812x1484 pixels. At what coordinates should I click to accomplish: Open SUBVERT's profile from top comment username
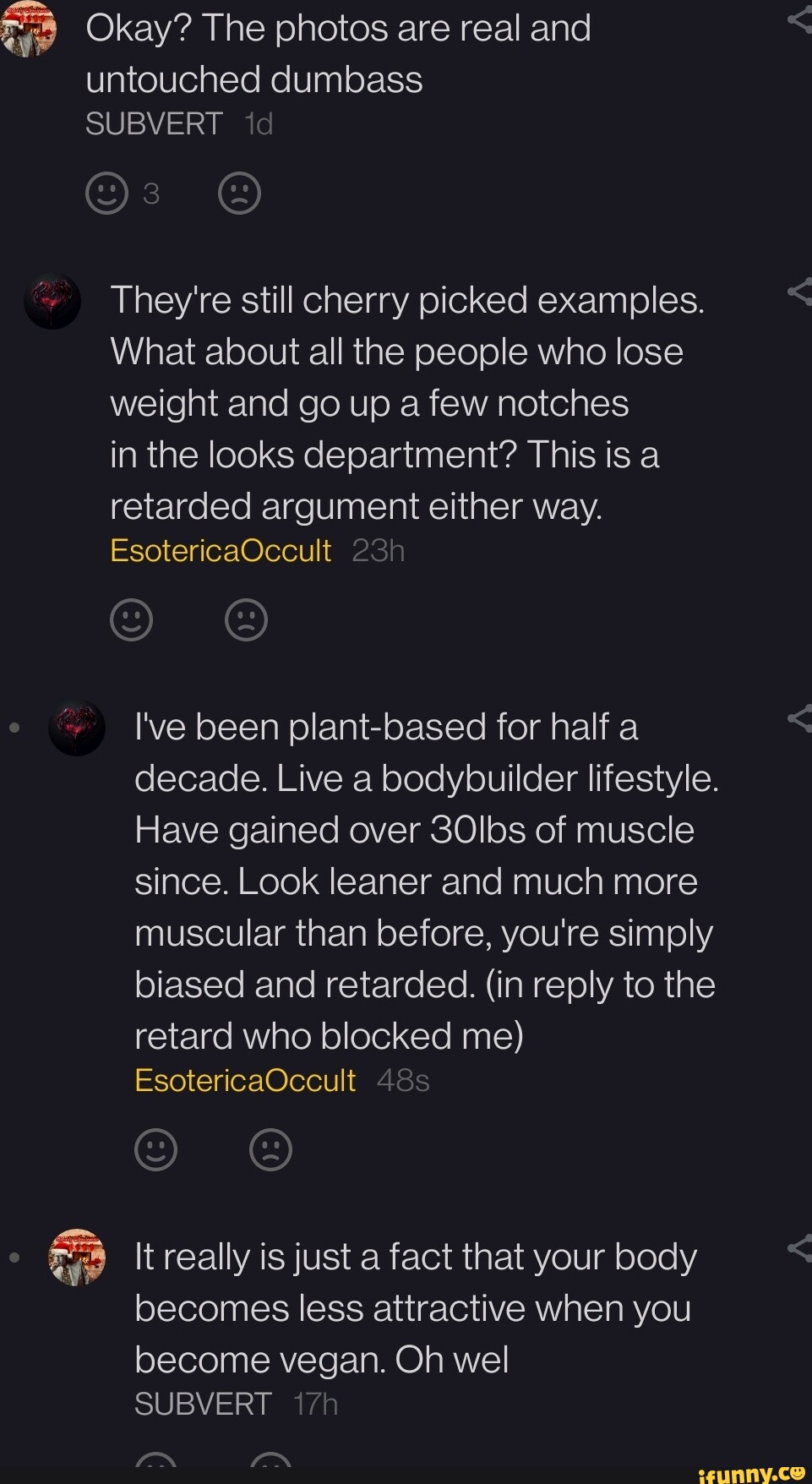154,124
